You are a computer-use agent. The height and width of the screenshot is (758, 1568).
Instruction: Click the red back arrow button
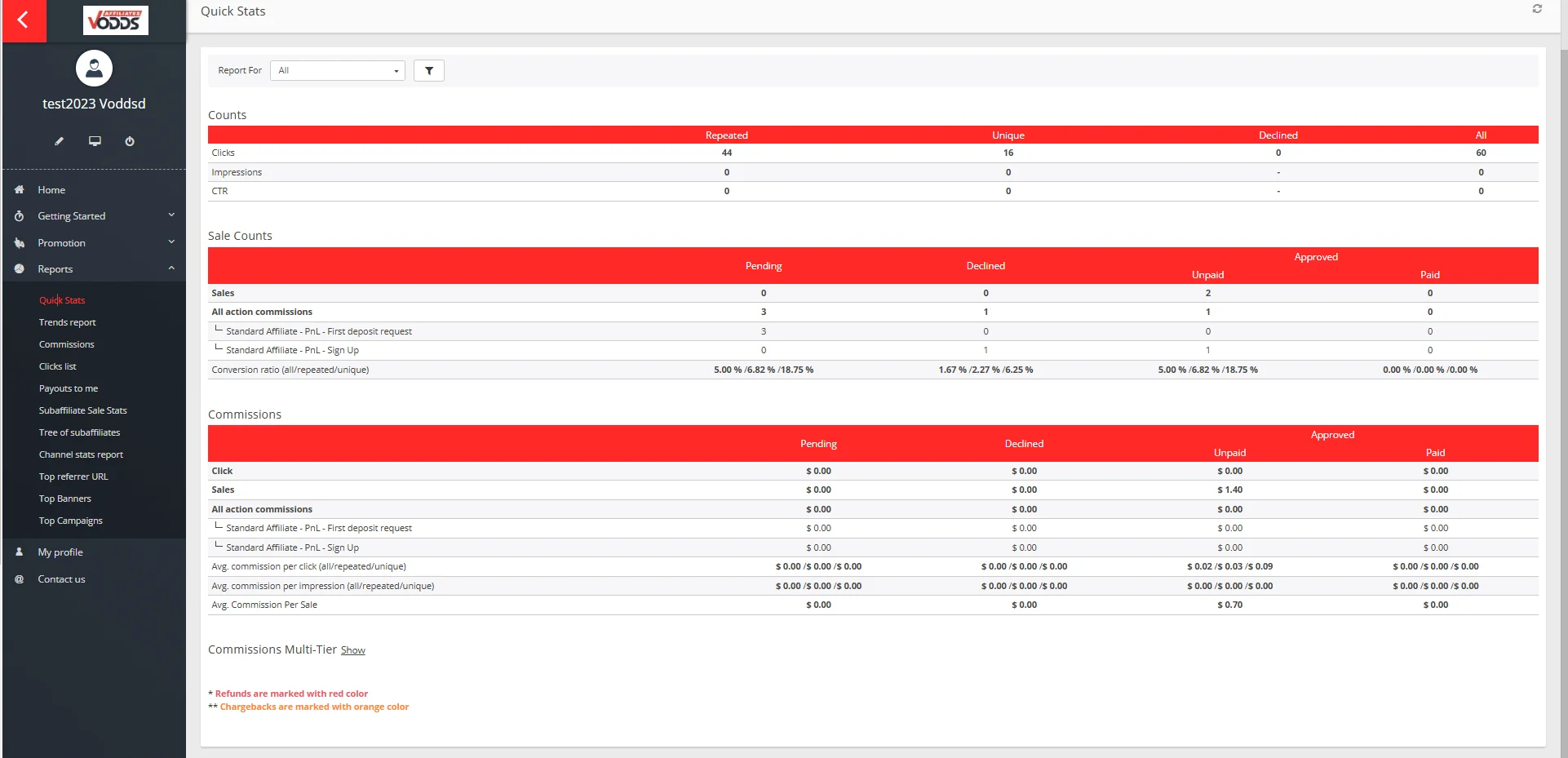coord(24,20)
